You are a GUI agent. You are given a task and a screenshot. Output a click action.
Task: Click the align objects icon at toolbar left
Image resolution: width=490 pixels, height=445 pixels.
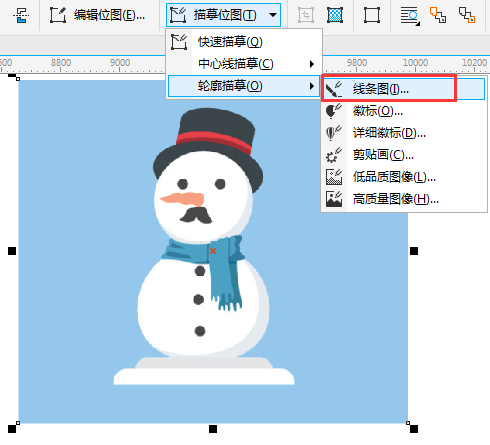pyautogui.click(x=21, y=15)
